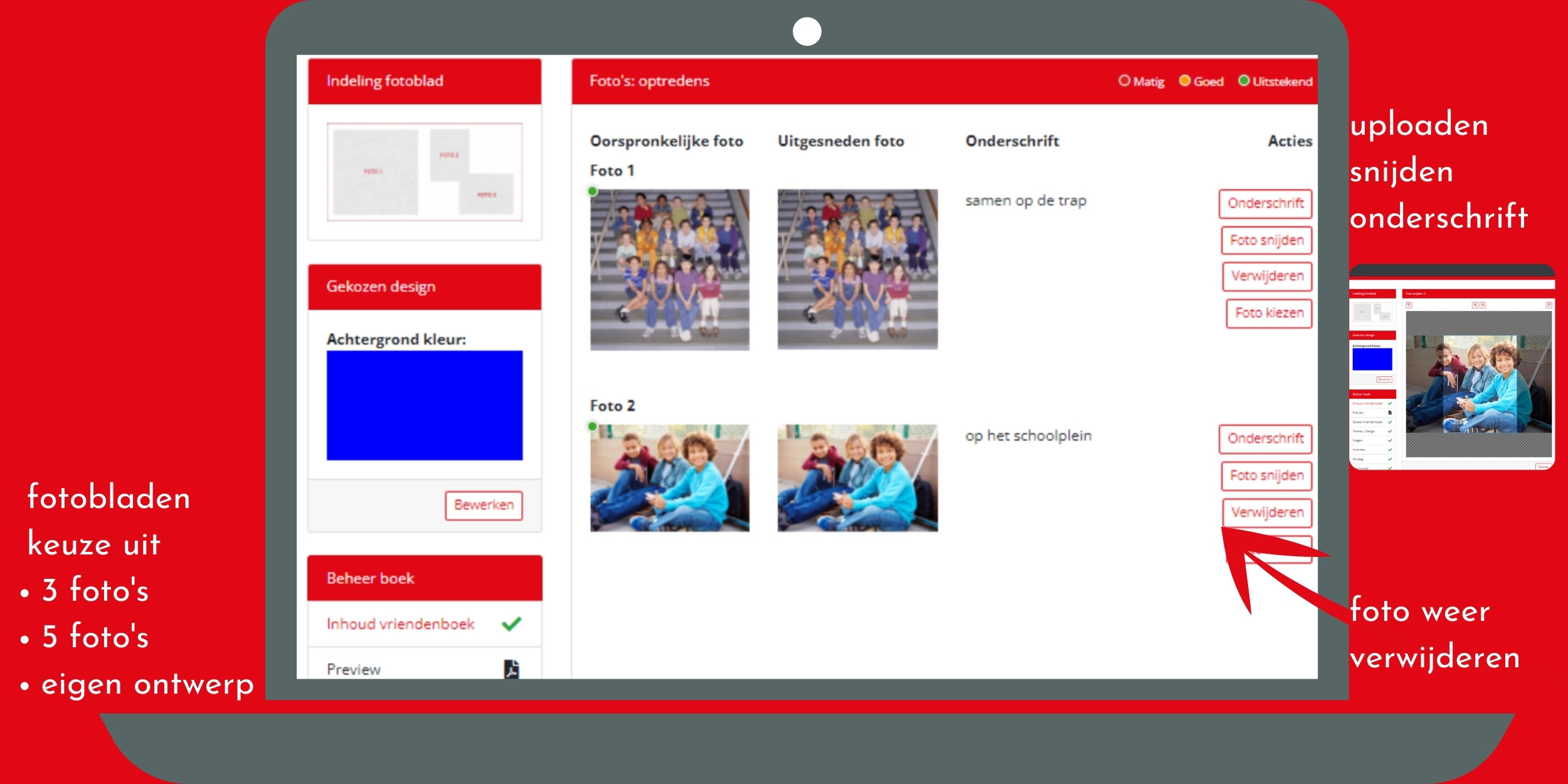
Task: Click the orange Goed quality indicator circle
Action: [1185, 80]
